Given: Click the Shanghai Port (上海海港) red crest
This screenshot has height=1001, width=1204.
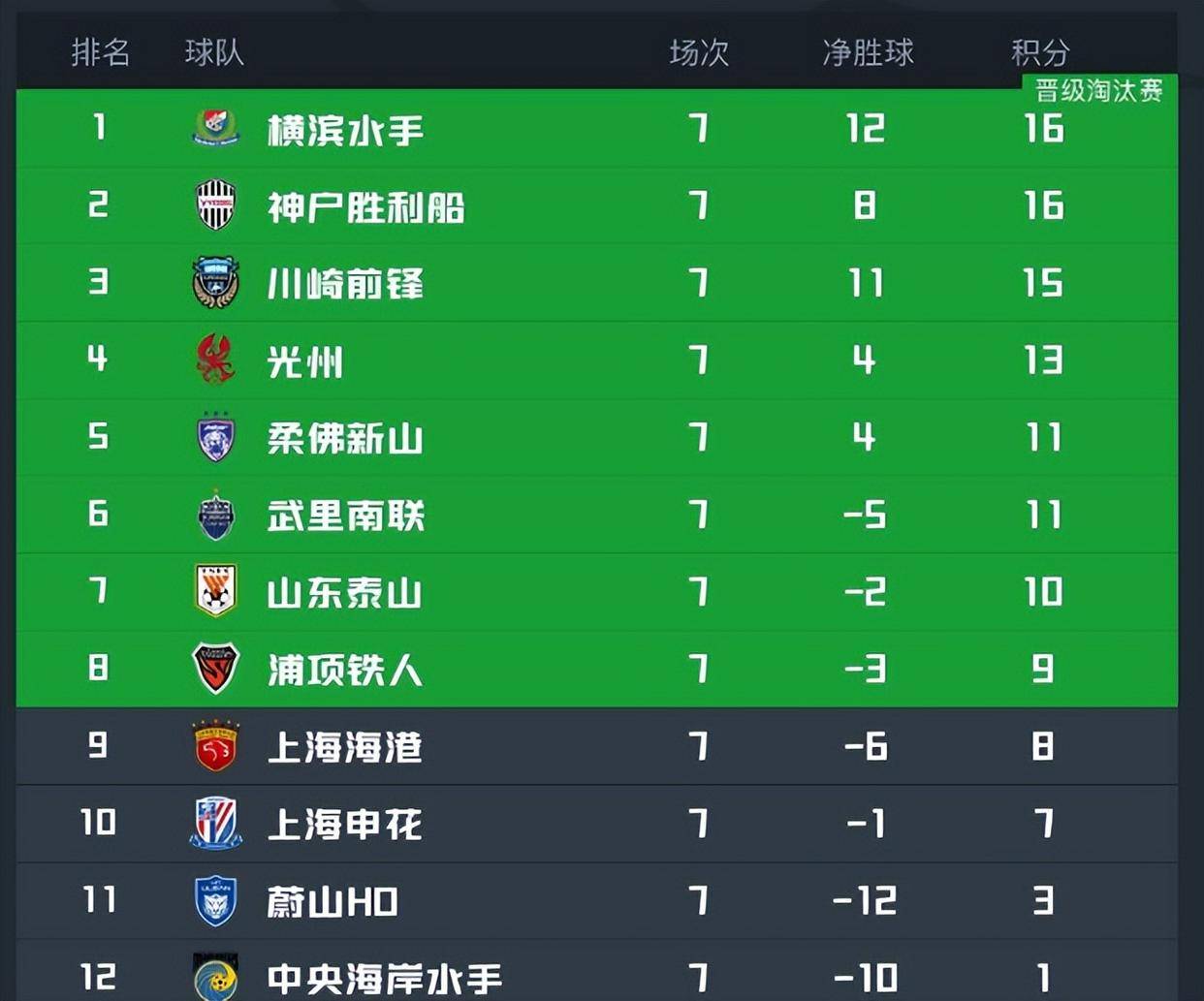Looking at the screenshot, I should (x=215, y=746).
